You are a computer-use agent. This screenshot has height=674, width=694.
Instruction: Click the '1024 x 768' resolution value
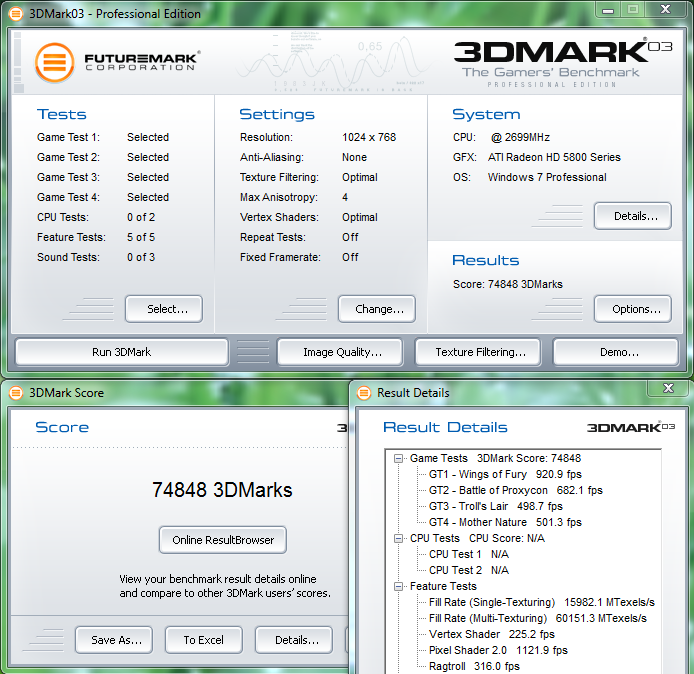[x=369, y=137]
